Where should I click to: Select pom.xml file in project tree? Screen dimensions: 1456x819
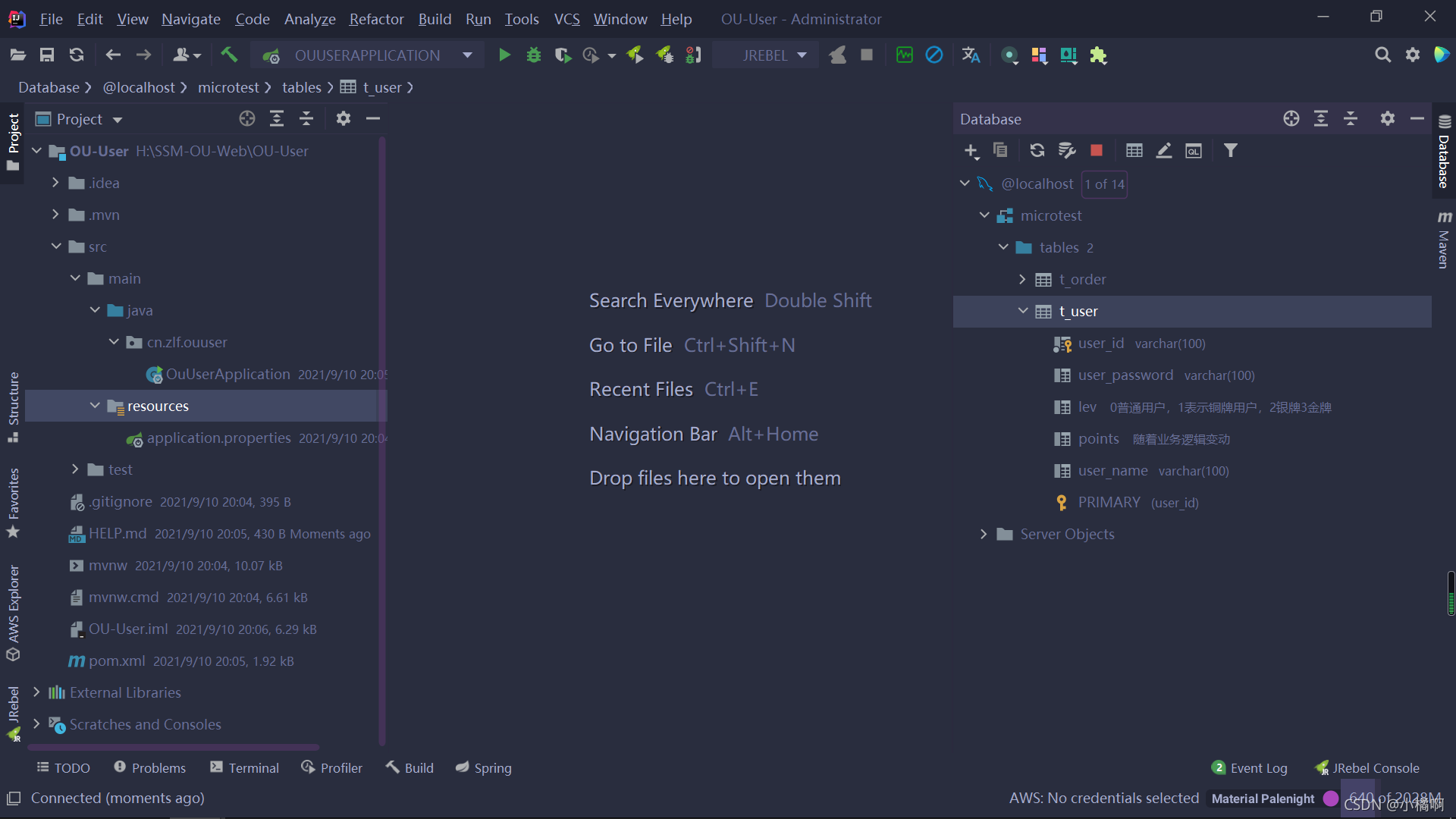(x=117, y=661)
